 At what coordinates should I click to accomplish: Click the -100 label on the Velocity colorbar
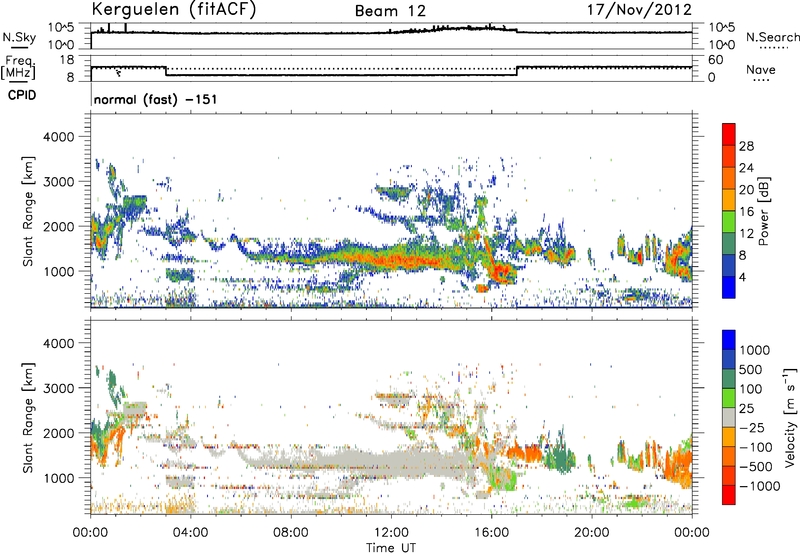755,447
